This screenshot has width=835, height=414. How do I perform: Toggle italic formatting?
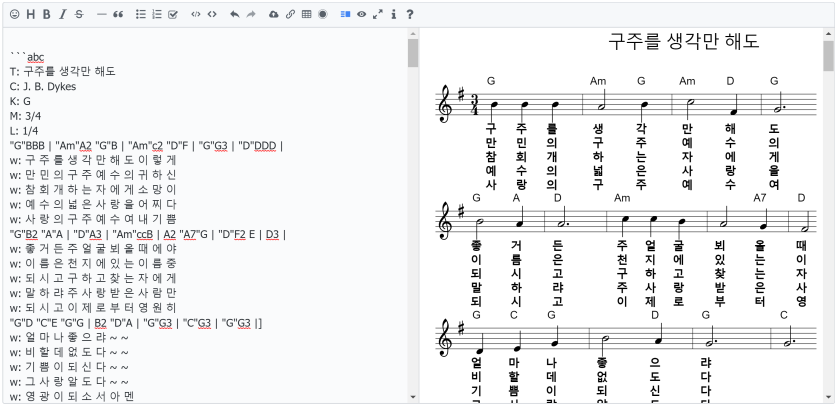click(62, 14)
